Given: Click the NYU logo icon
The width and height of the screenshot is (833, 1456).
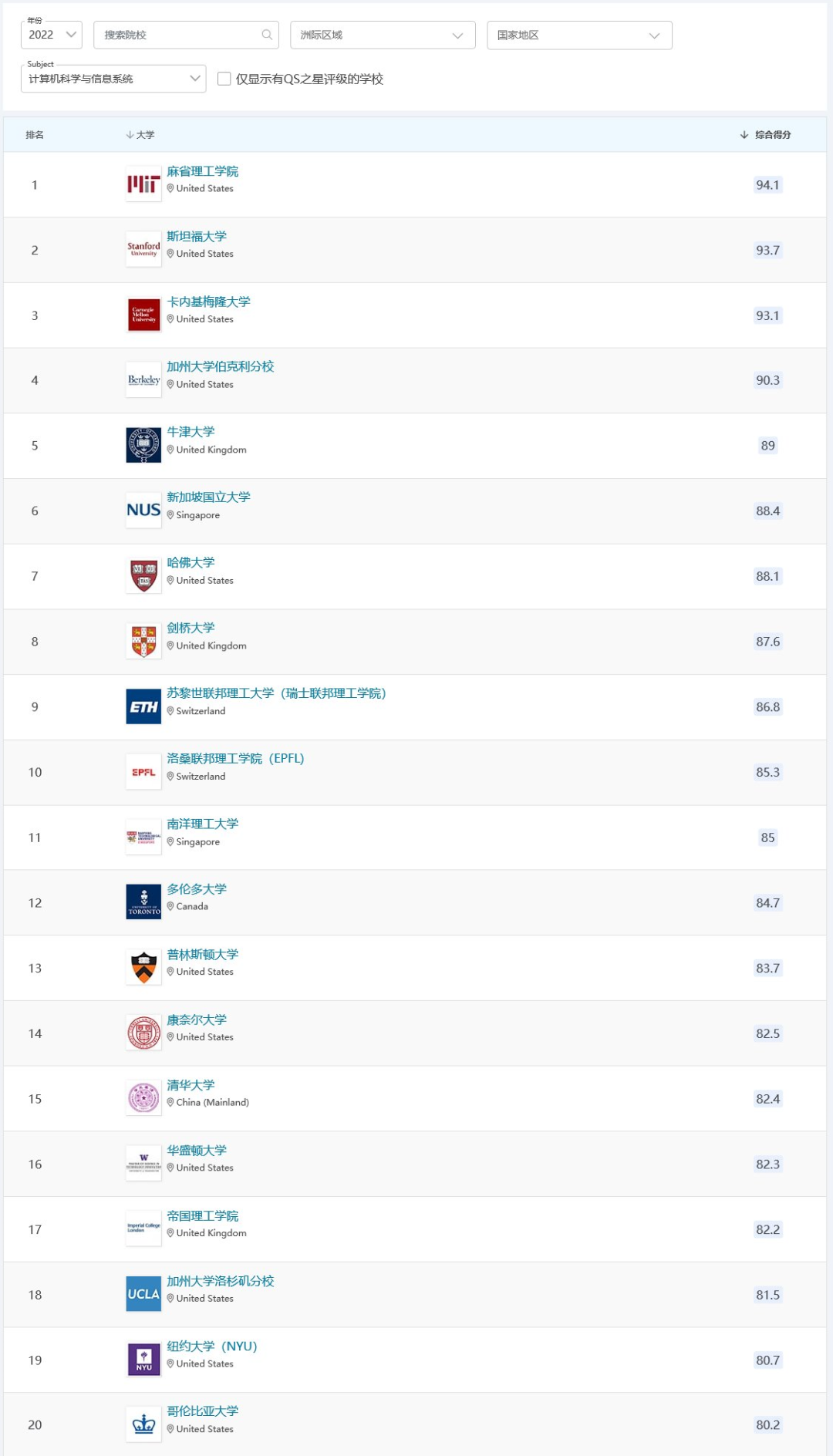Looking at the screenshot, I should [143, 1360].
